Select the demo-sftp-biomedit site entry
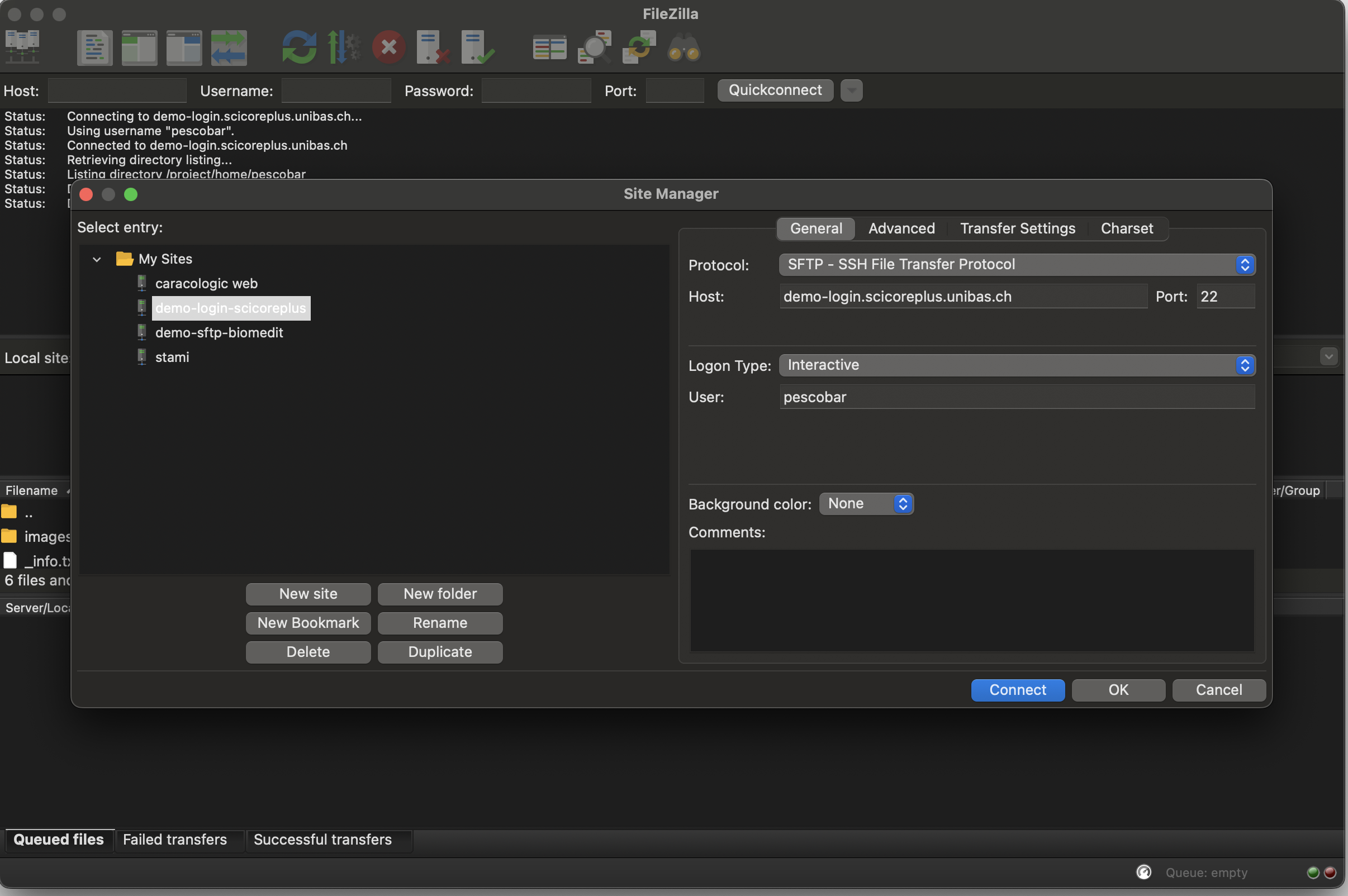This screenshot has width=1348, height=896. [219, 332]
